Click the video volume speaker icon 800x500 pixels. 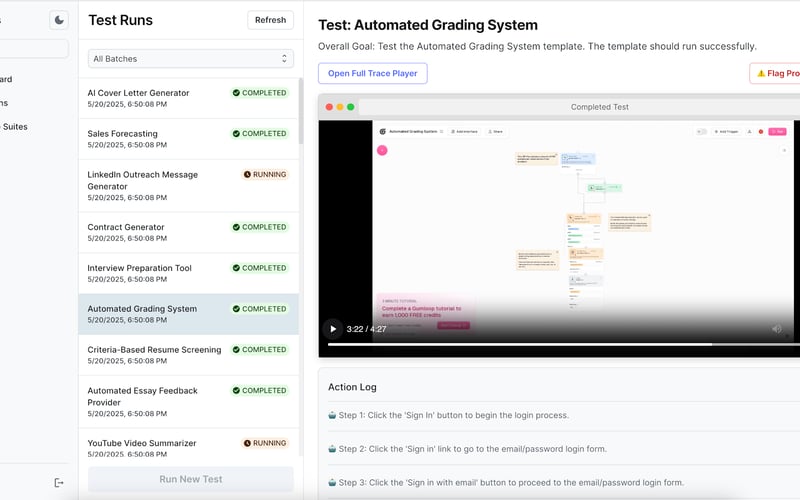pyautogui.click(x=777, y=329)
